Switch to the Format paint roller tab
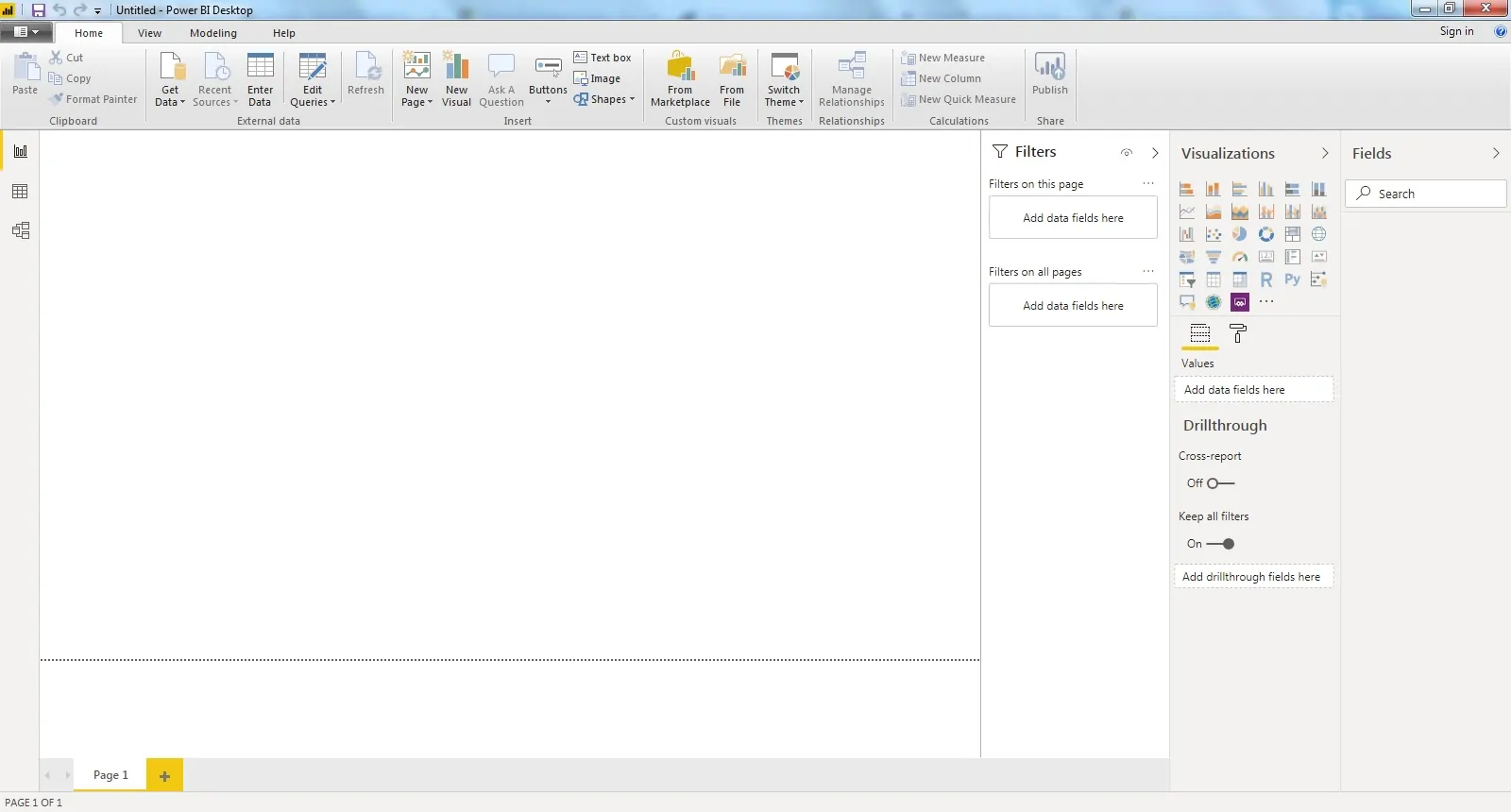Image resolution: width=1511 pixels, height=812 pixels. click(1238, 333)
